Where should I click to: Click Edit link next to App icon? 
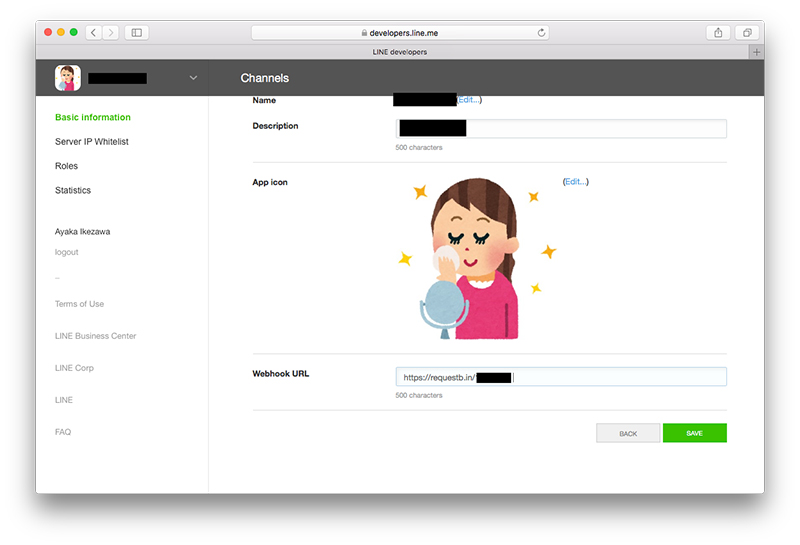point(576,182)
